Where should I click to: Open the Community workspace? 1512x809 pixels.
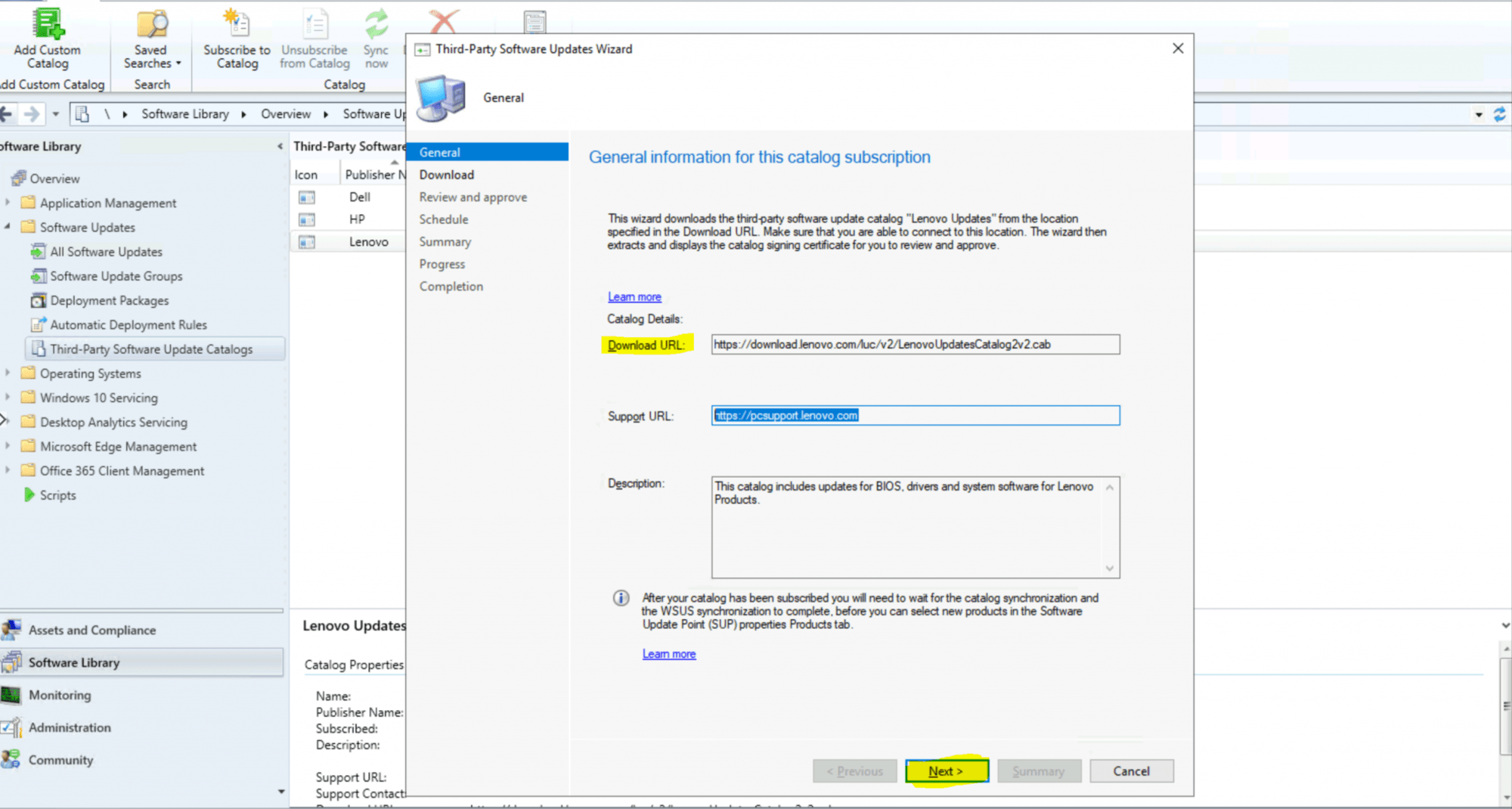point(60,760)
